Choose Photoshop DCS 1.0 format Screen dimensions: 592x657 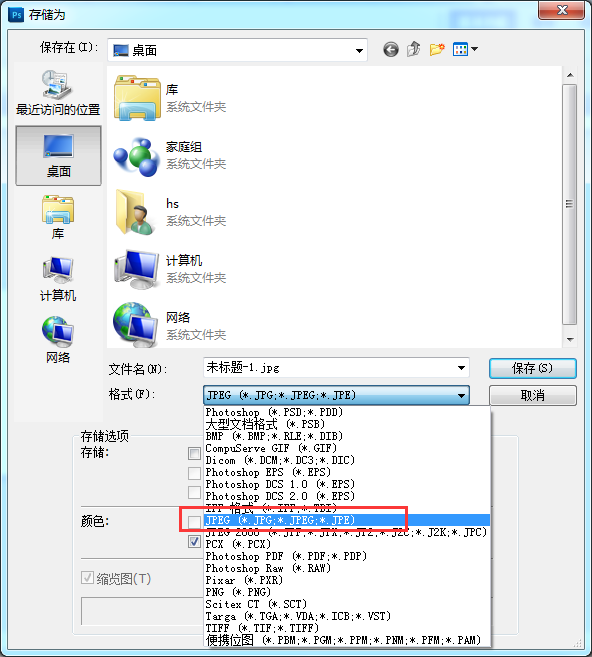pos(347,484)
